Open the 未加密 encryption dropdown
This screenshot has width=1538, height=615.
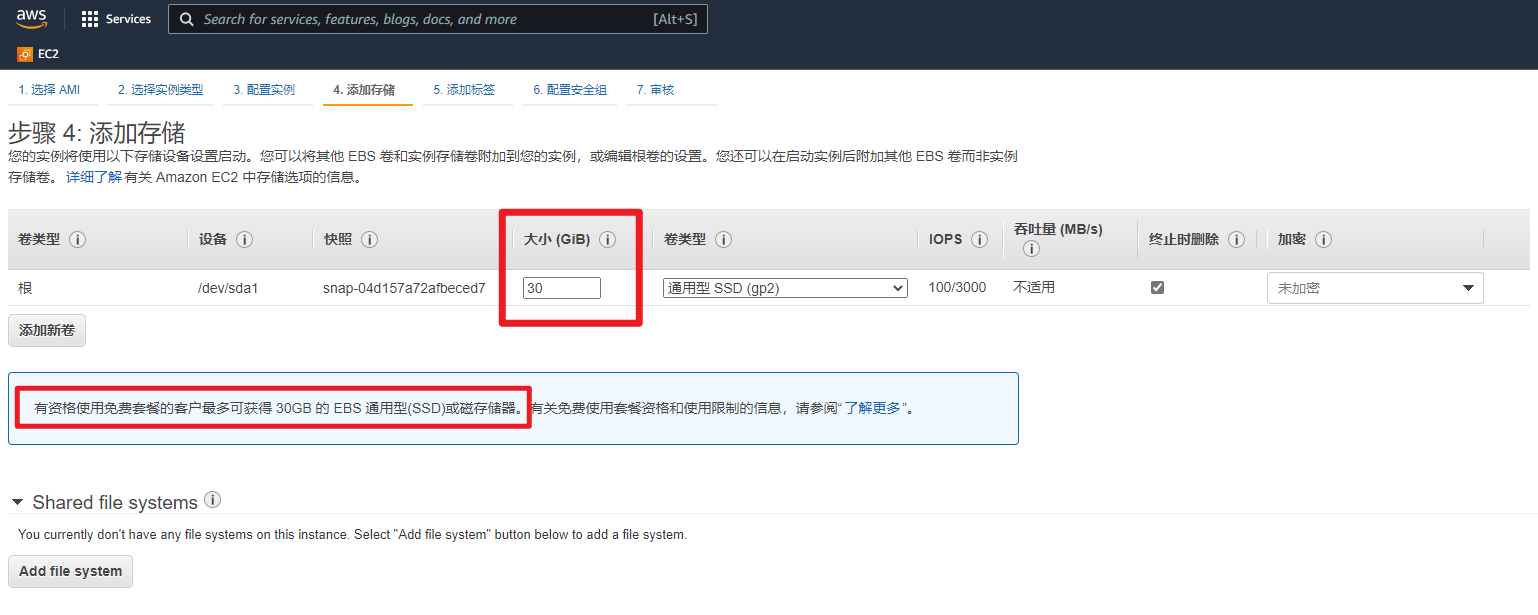pos(1375,288)
